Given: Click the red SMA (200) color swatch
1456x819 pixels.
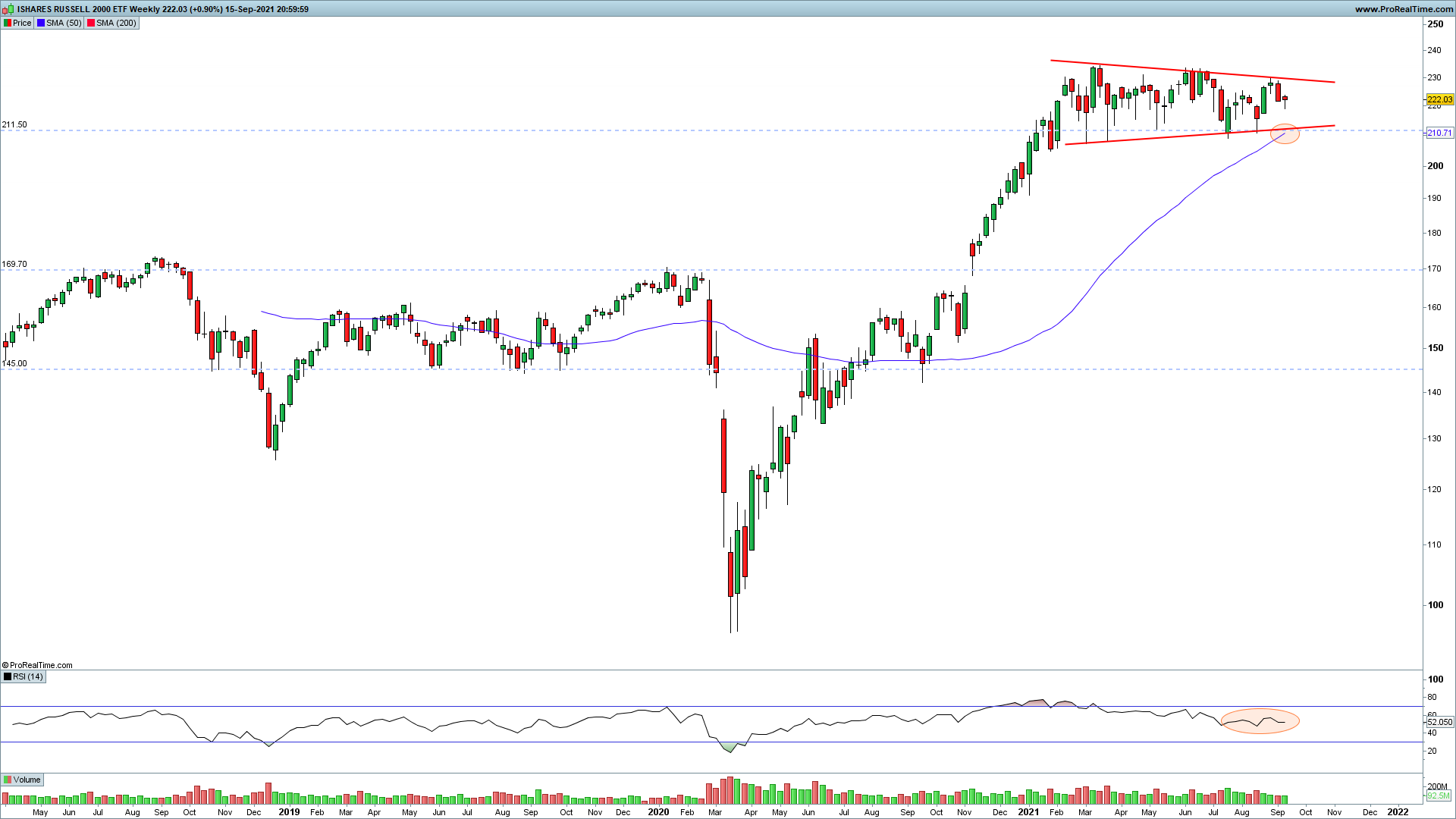Looking at the screenshot, I should point(91,23).
